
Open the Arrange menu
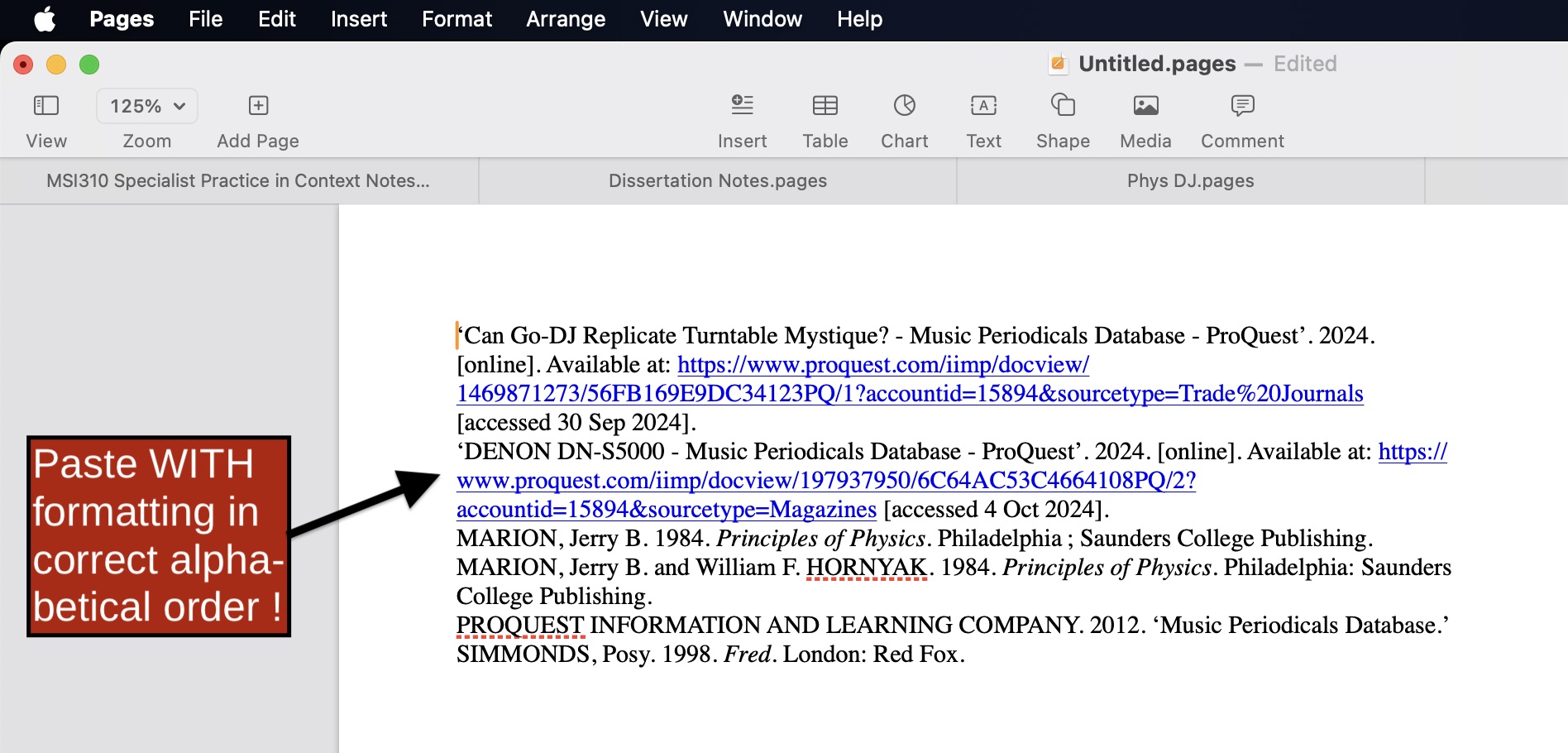pyautogui.click(x=566, y=19)
